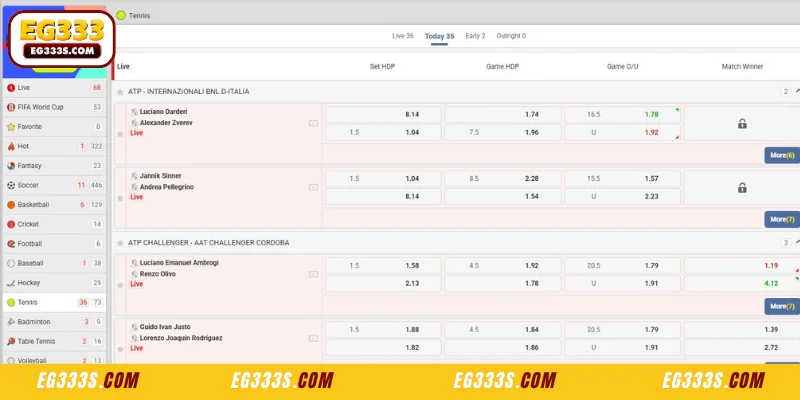
Task: Open live stream icon for Darderi match
Action: pos(313,123)
